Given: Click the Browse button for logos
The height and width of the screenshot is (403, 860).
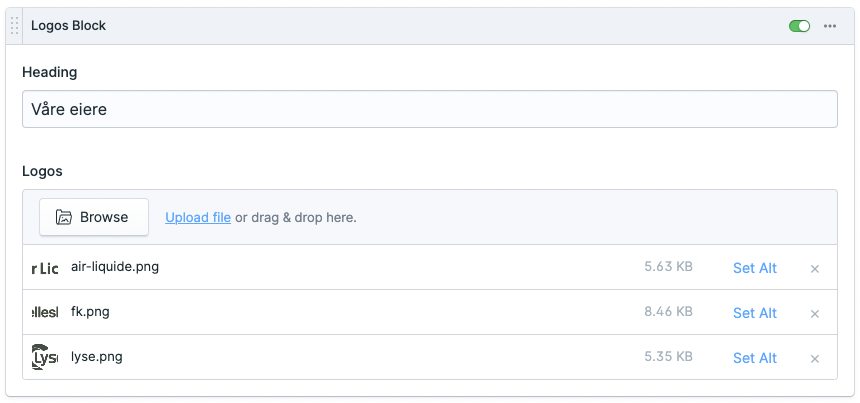Looking at the screenshot, I should click(x=94, y=217).
